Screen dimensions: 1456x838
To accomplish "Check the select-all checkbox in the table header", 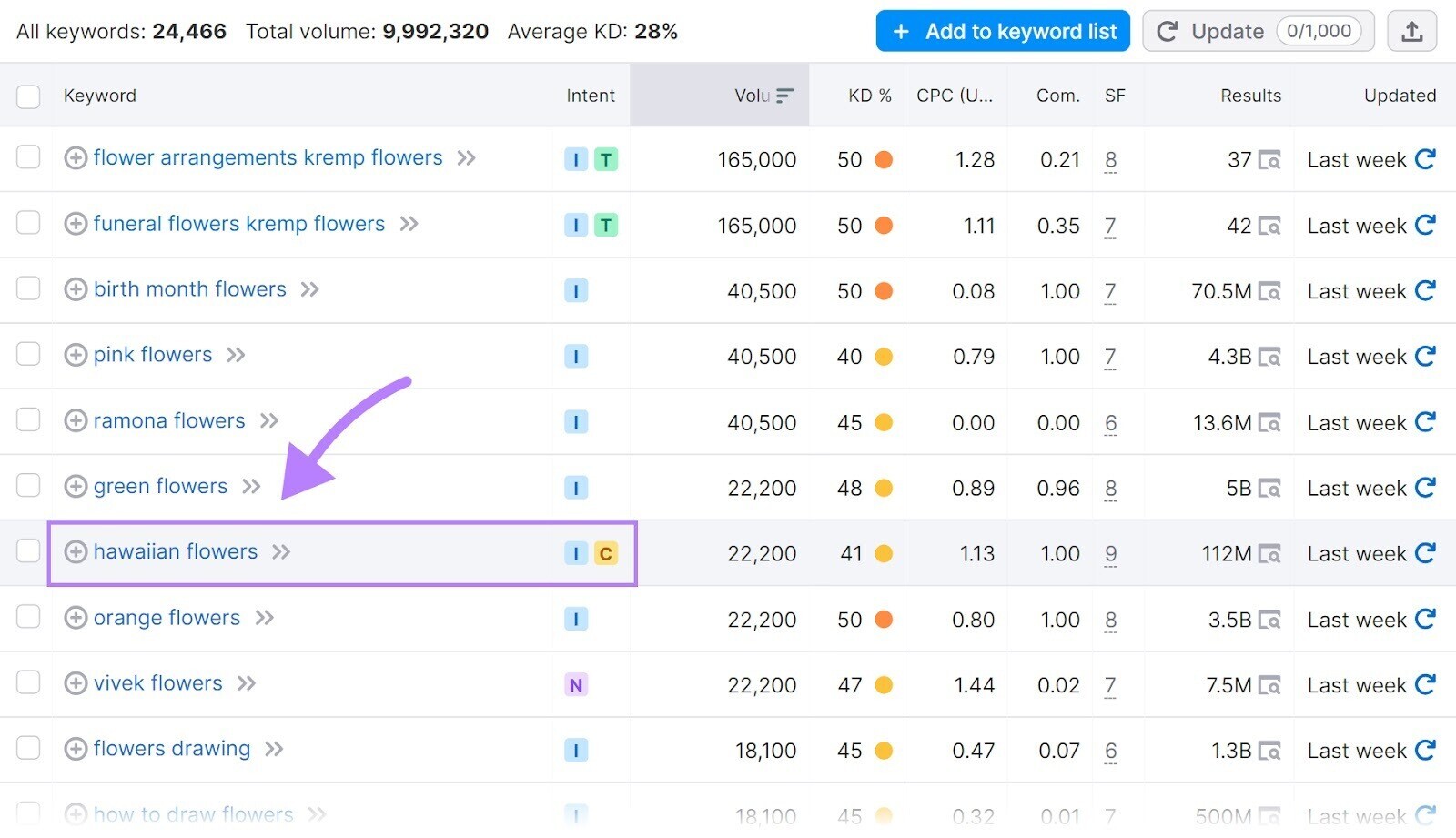I will [x=28, y=95].
